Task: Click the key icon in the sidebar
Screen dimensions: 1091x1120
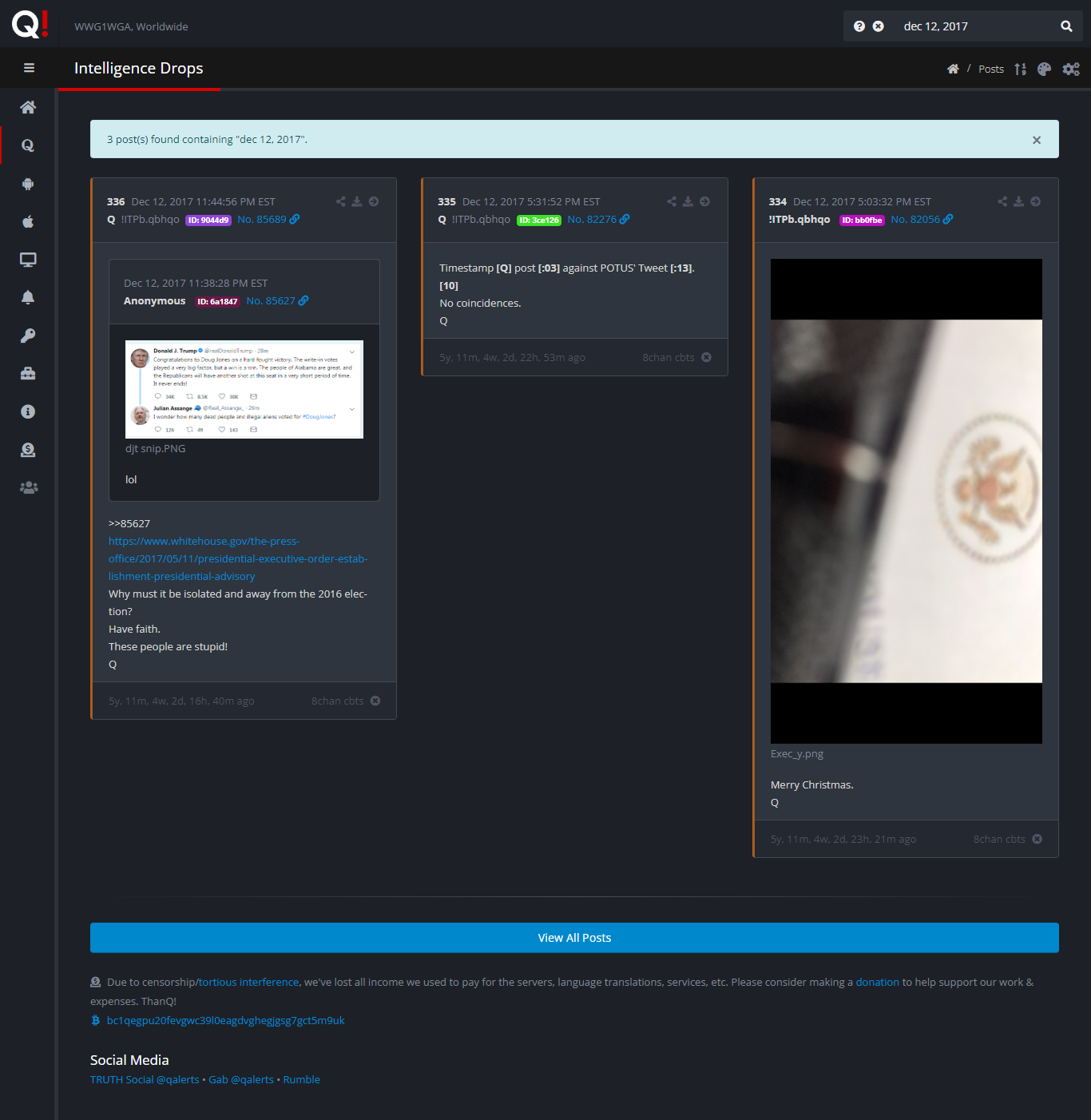Action: 28,336
